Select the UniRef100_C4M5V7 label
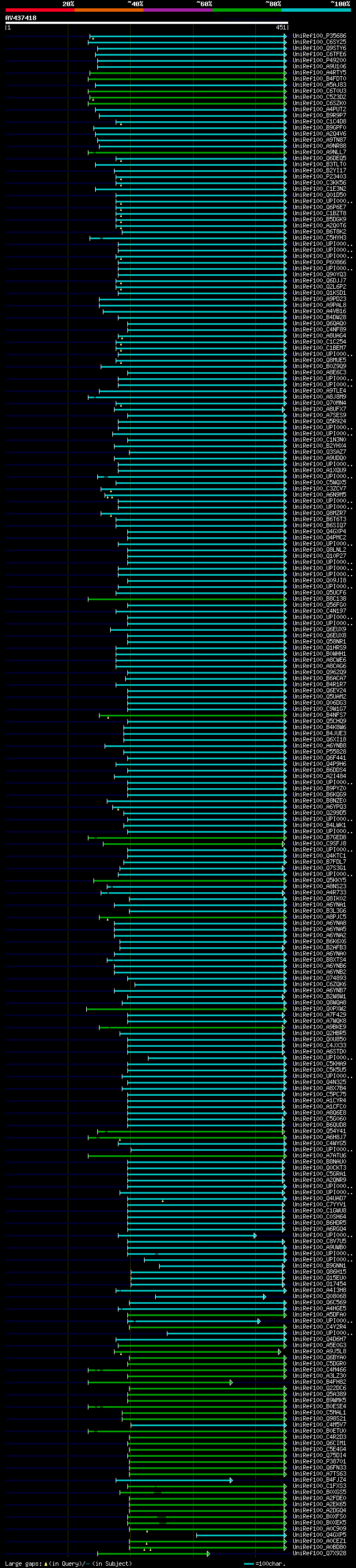This screenshot has height=1568, width=356. [x=319, y=1424]
